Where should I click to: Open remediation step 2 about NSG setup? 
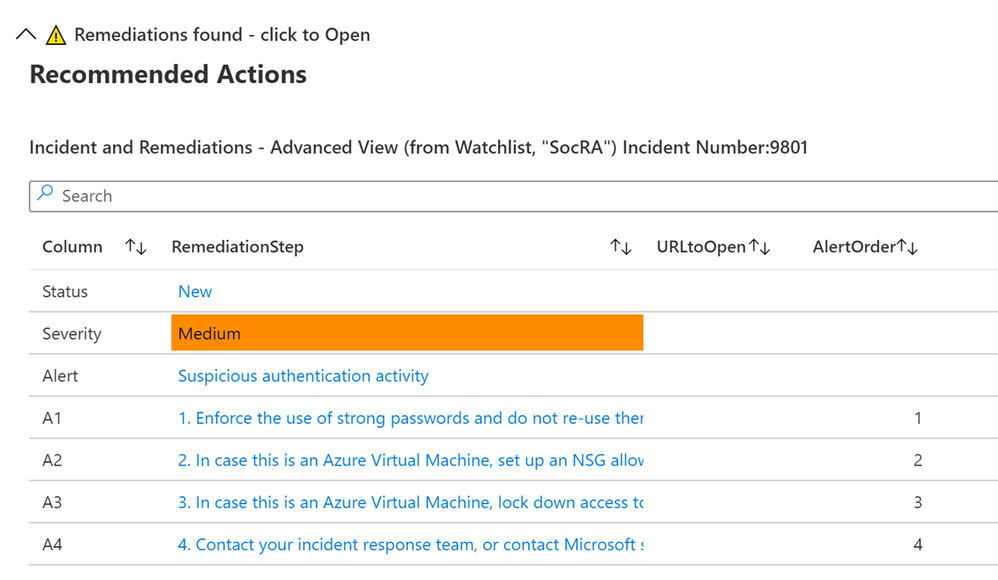[x=410, y=460]
